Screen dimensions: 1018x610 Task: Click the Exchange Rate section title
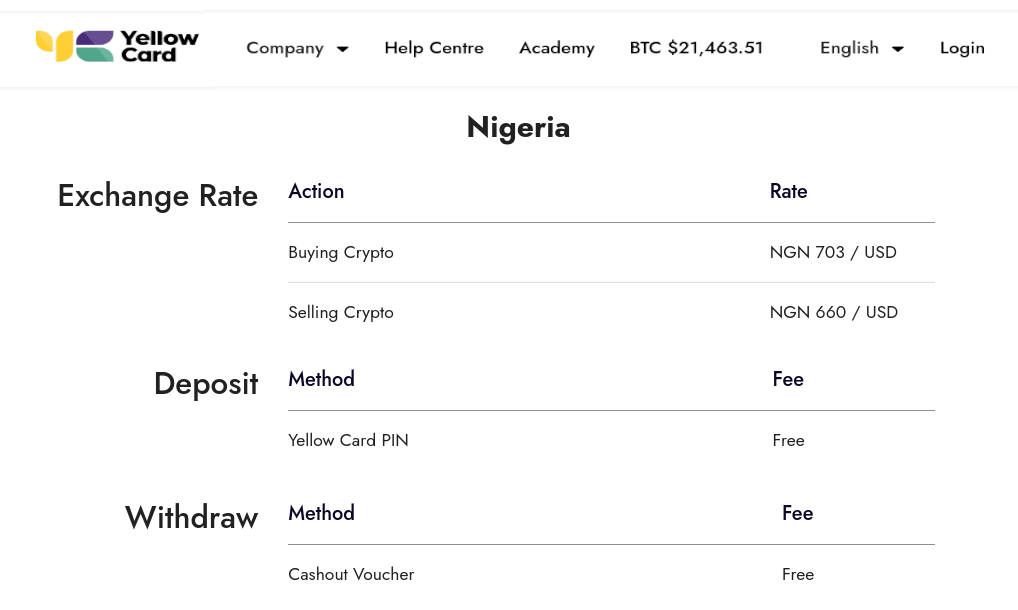(157, 195)
